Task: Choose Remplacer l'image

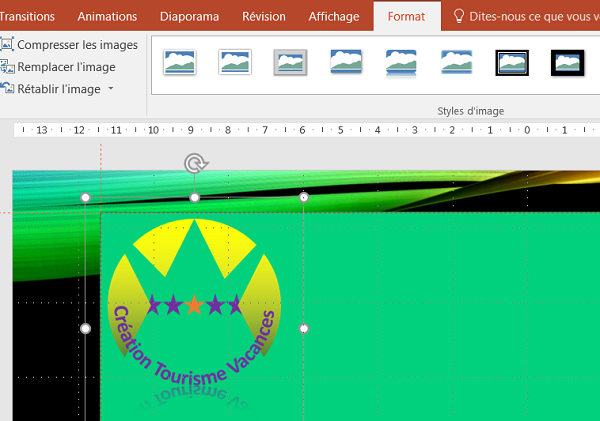Action: [66, 67]
